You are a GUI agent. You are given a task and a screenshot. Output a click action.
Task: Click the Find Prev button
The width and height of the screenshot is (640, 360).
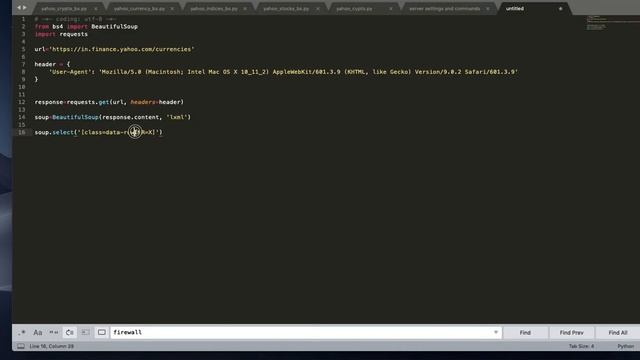pyautogui.click(x=571, y=333)
